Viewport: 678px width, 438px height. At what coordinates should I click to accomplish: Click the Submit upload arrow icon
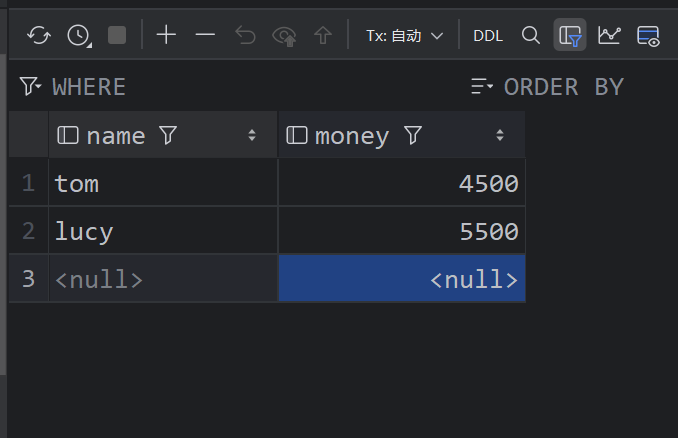point(323,35)
